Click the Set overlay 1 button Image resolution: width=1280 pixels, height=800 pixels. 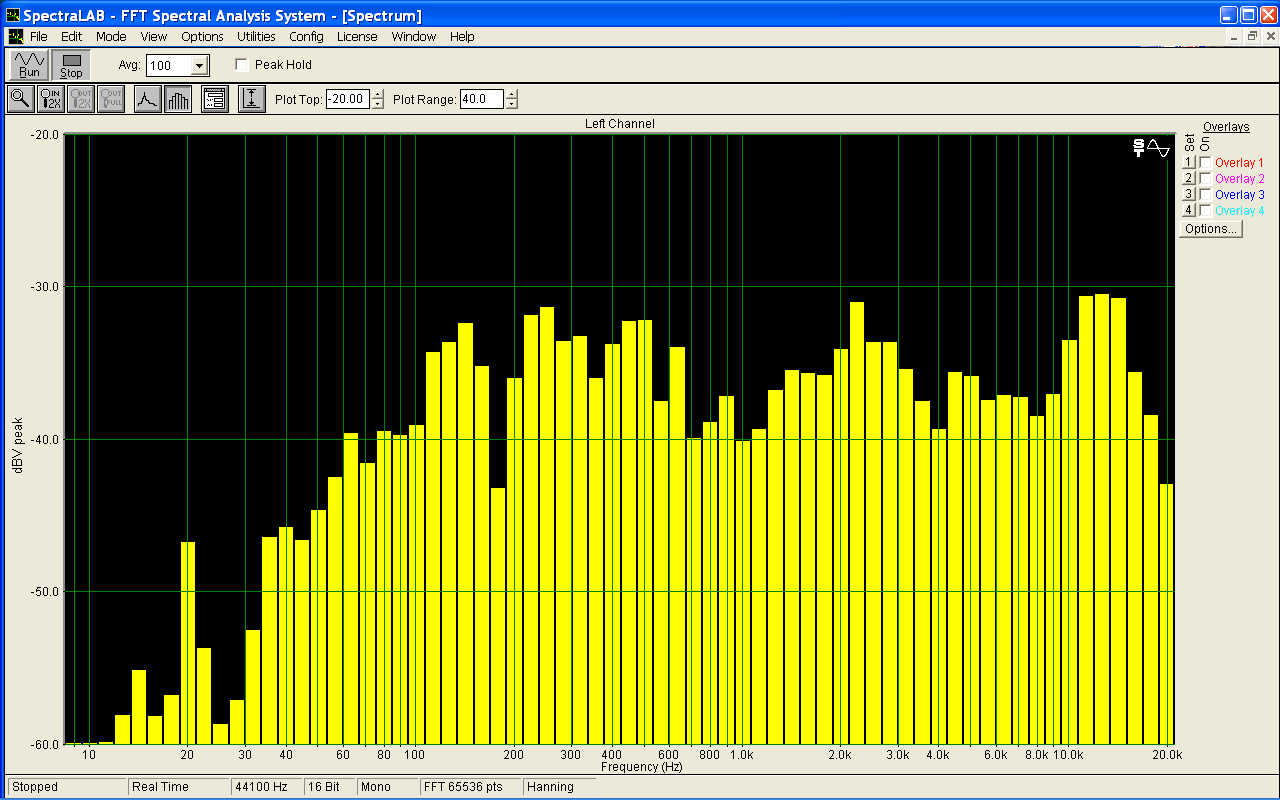[1189, 163]
